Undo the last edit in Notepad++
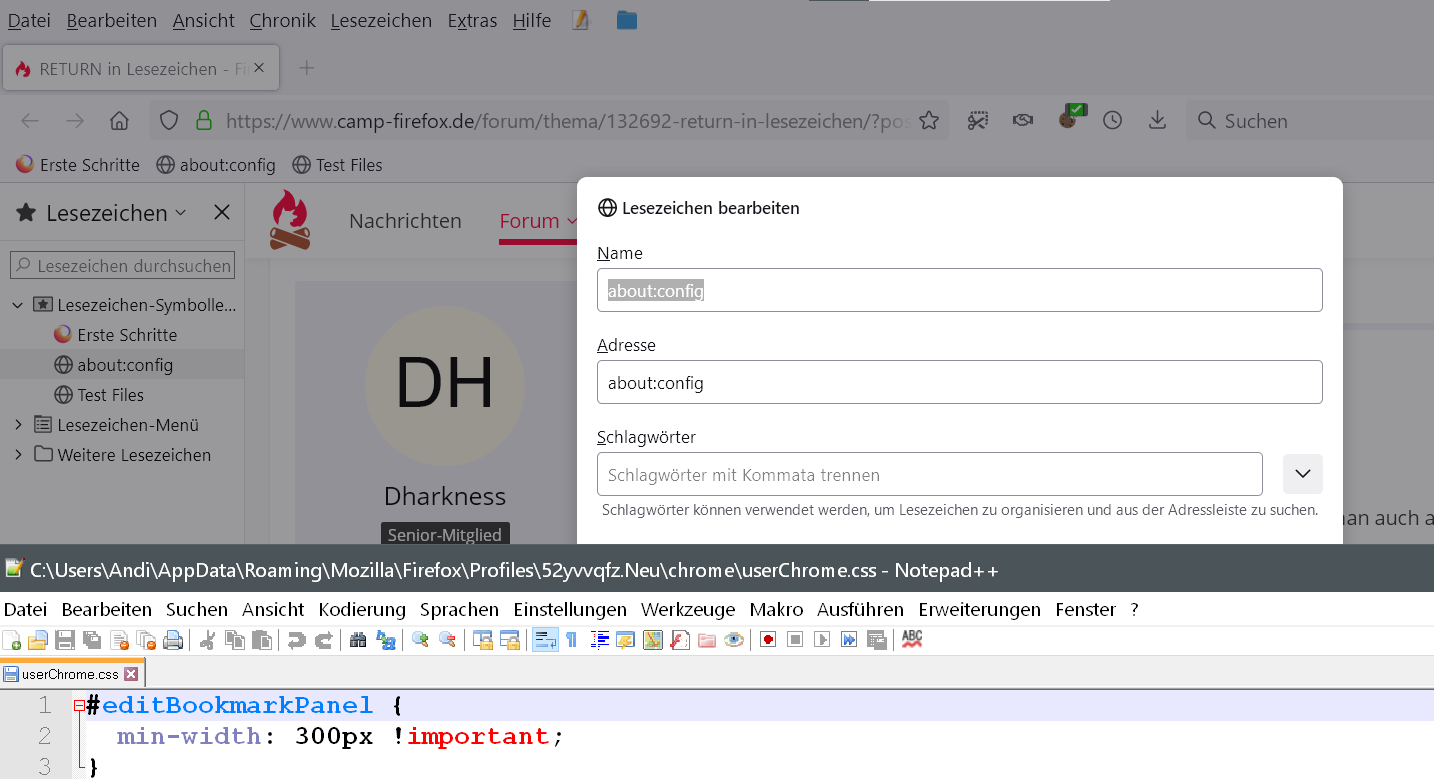Image resolution: width=1434 pixels, height=779 pixels. point(297,640)
